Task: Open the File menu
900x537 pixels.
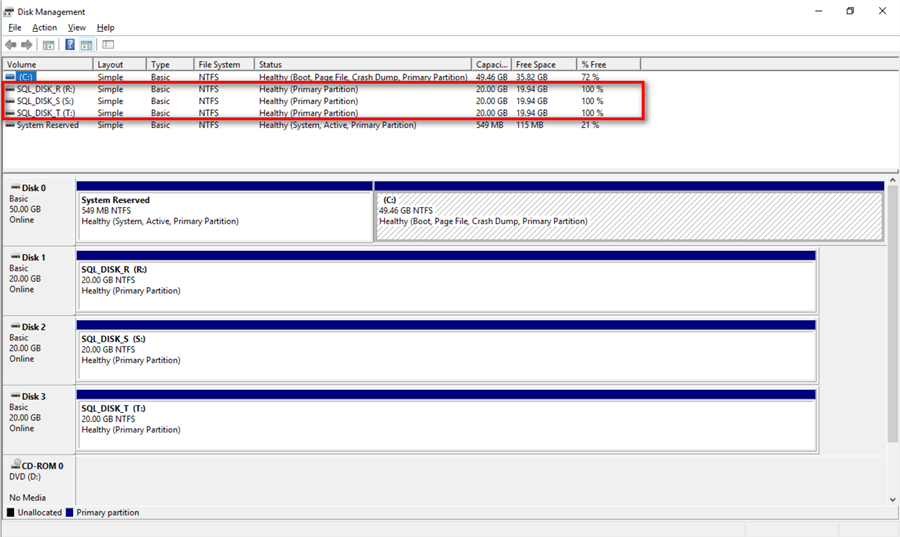Action: tap(14, 28)
